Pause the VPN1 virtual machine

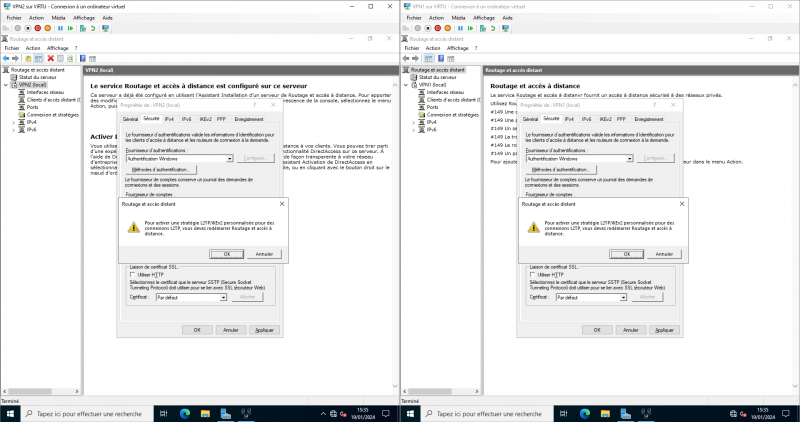point(460,29)
